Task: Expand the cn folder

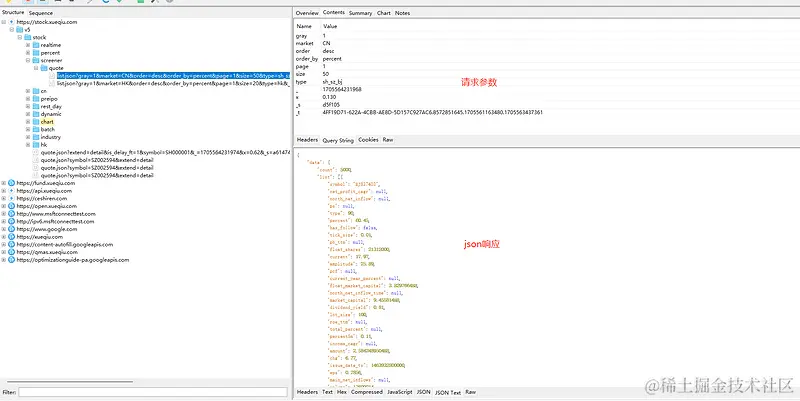Action: [29, 91]
